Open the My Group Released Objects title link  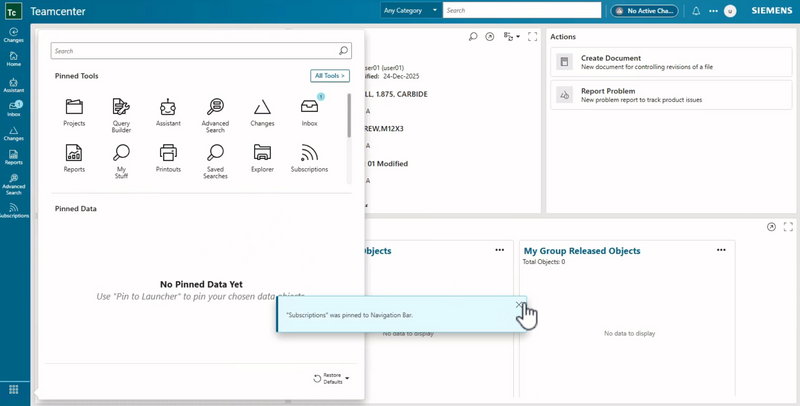[582, 251]
